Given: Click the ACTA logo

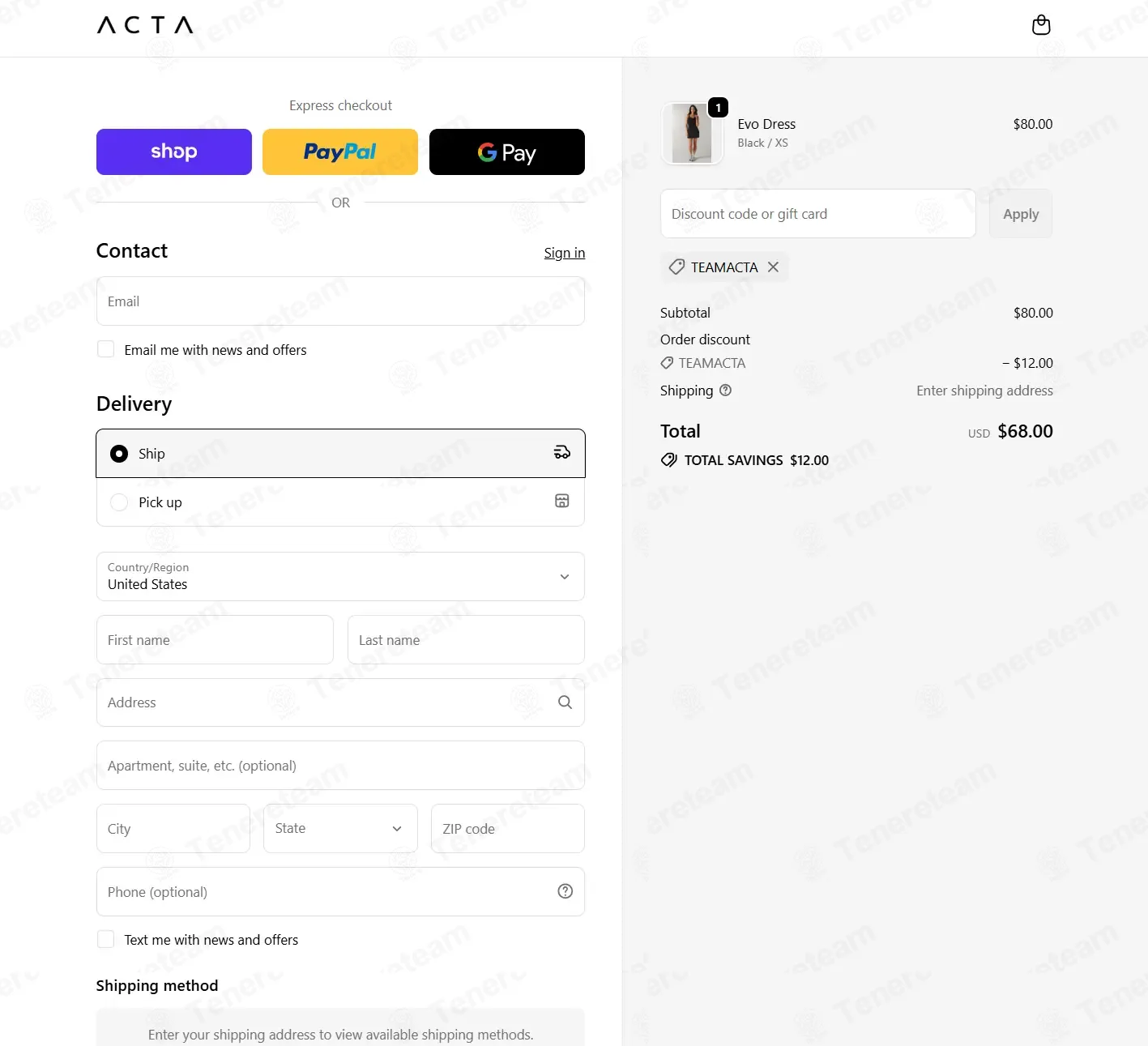Looking at the screenshot, I should click(x=145, y=25).
